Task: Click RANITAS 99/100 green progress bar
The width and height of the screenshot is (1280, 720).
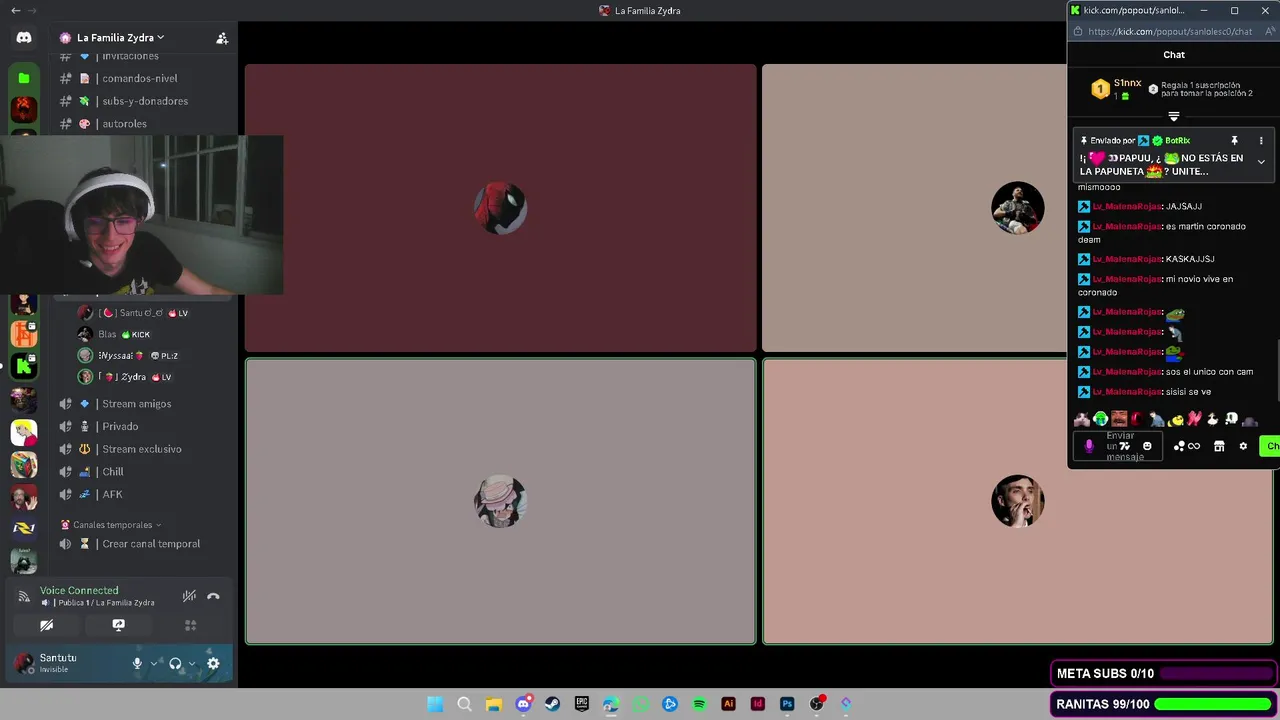Action: [1212, 704]
